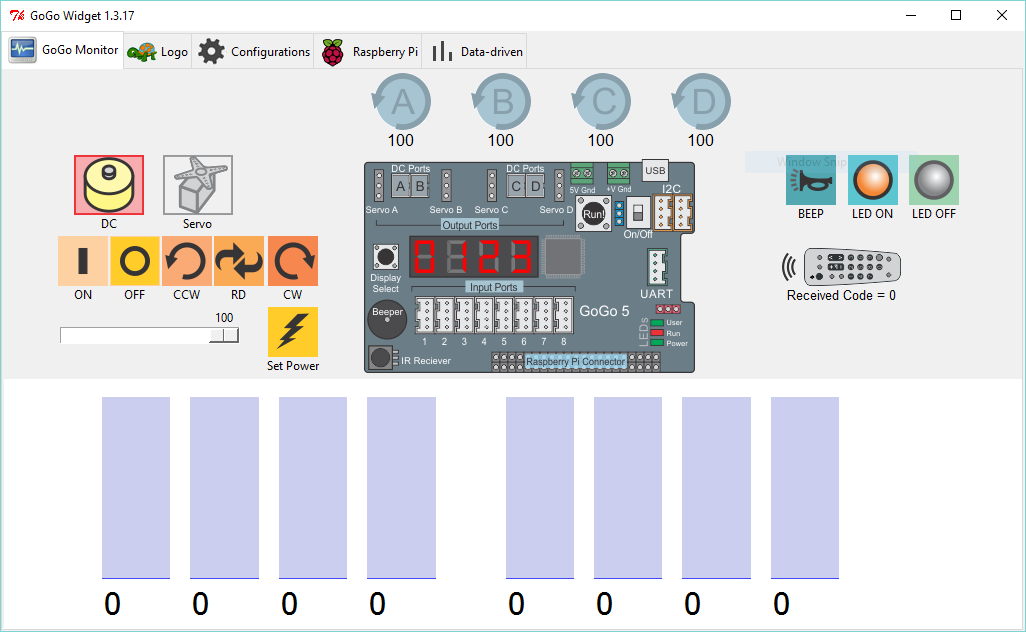Click the Beeper on the board
Image resolution: width=1026 pixels, height=632 pixels.
[x=387, y=319]
